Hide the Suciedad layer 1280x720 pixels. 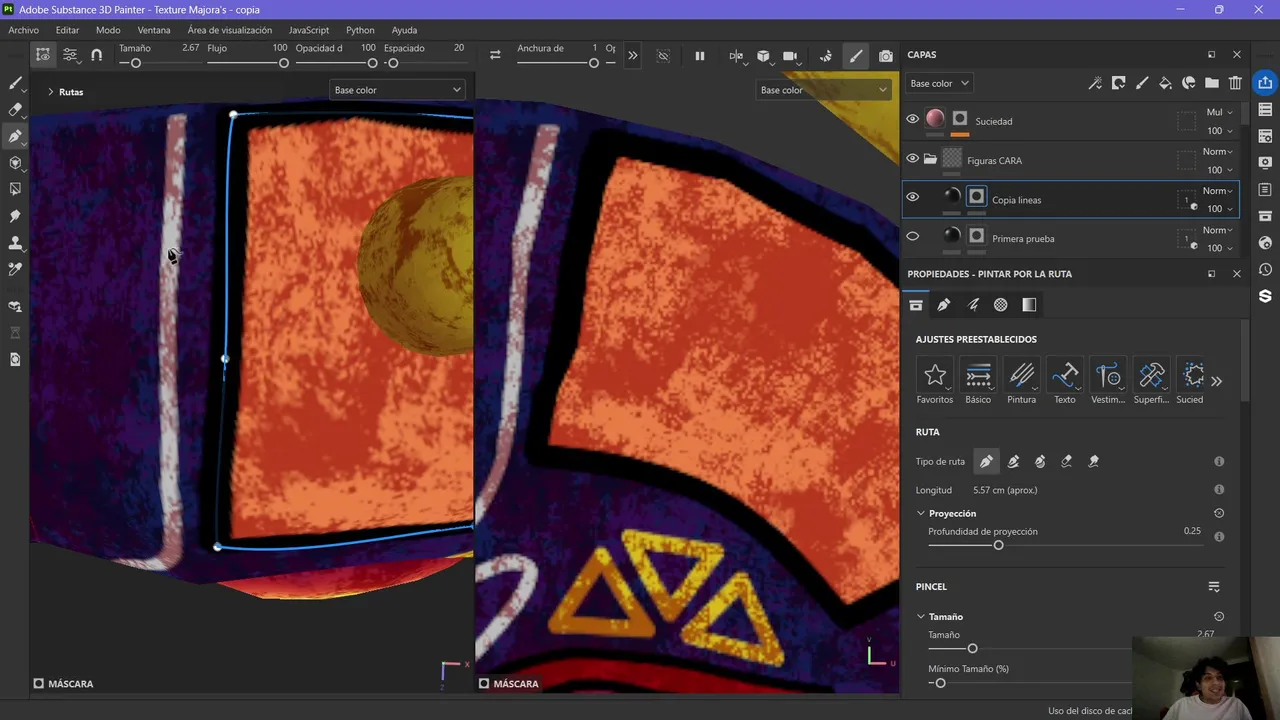912,119
